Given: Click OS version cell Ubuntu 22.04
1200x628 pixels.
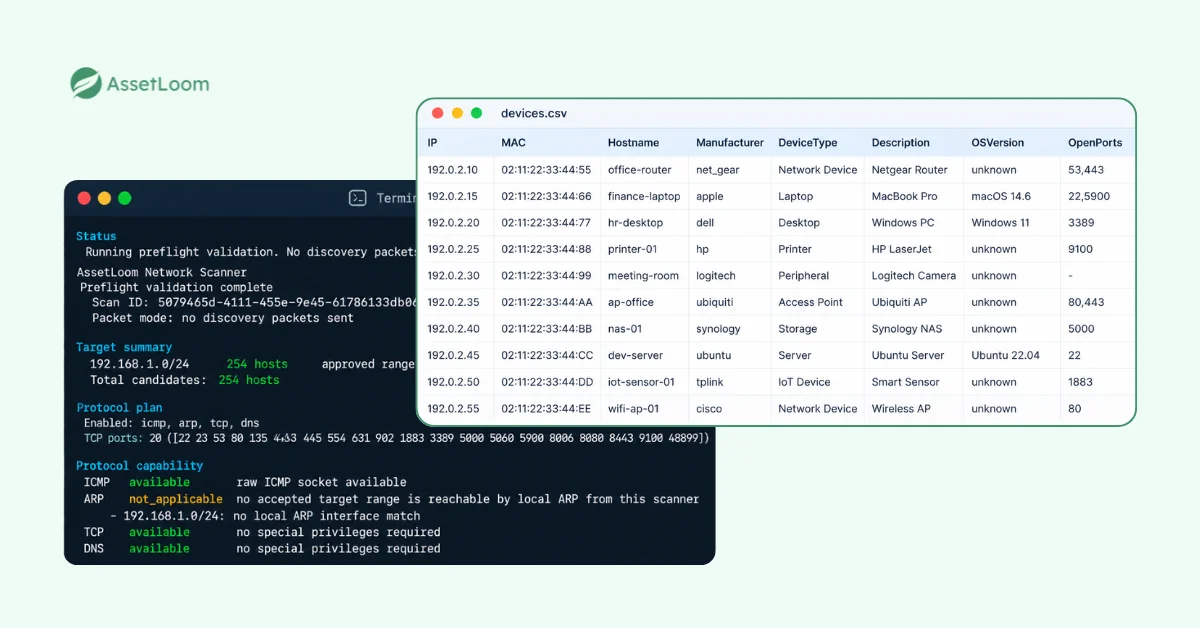Looking at the screenshot, I should pyautogui.click(x=1005, y=355).
